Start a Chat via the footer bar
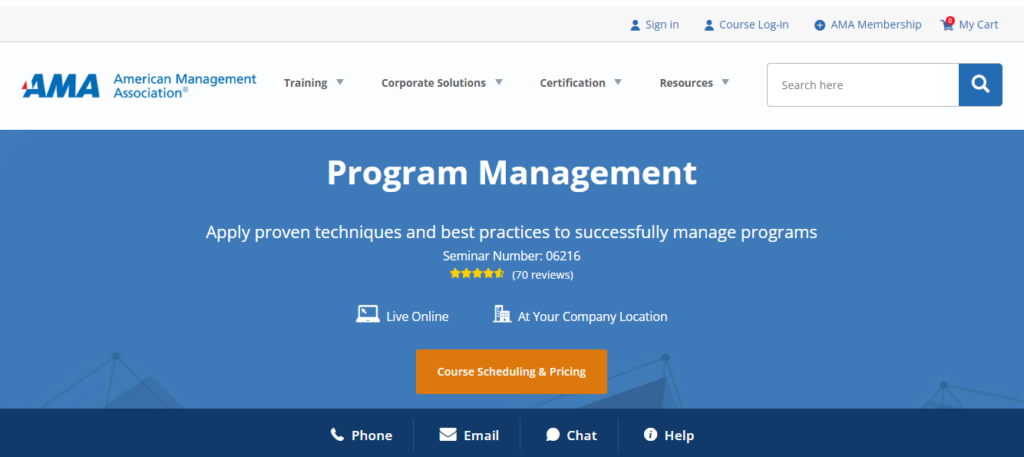Screen dimensions: 1024x457 click(582, 435)
